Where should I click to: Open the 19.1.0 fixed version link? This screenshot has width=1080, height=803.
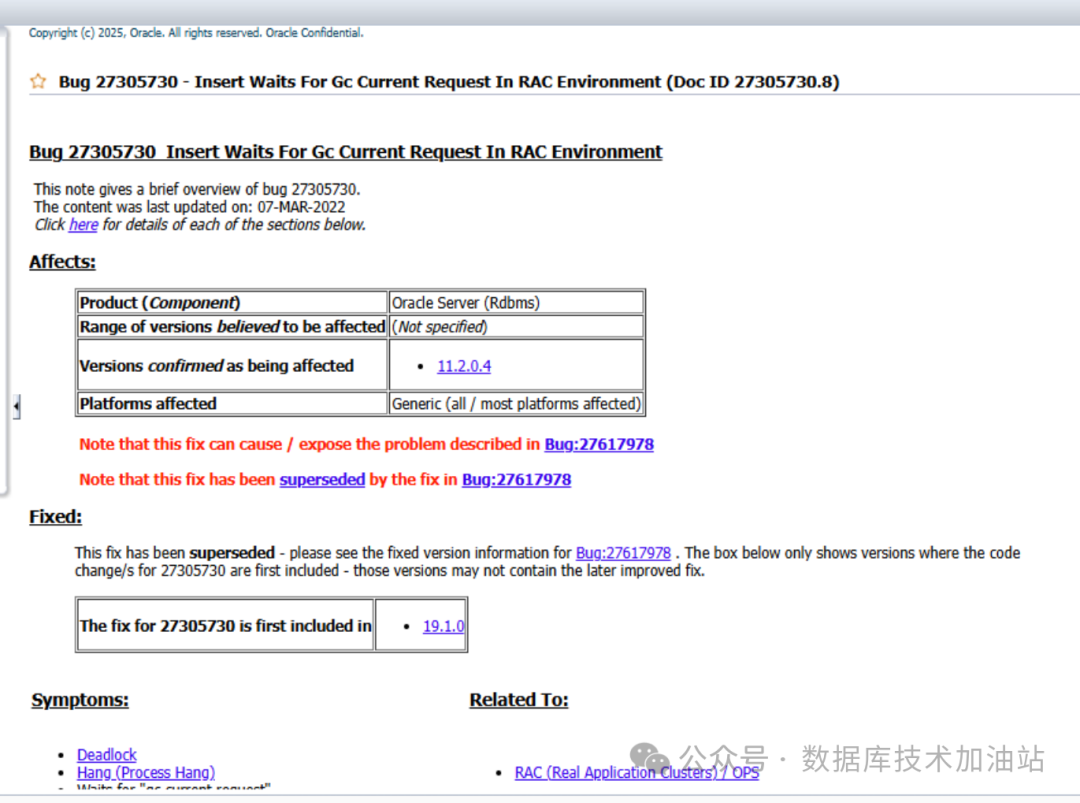point(443,626)
